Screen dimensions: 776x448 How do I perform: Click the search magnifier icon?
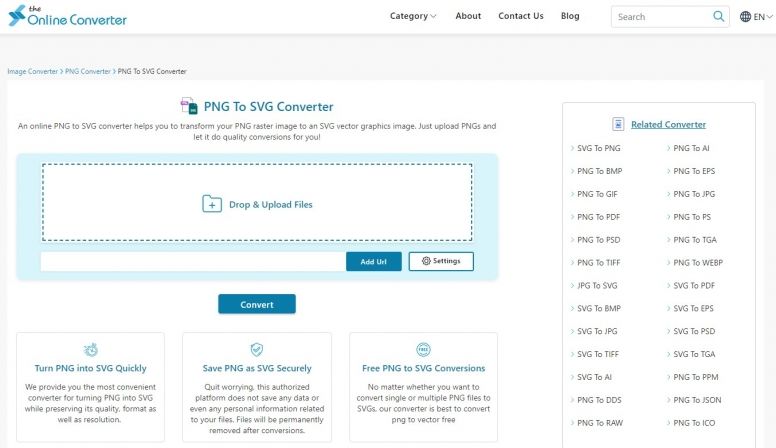[x=718, y=16]
